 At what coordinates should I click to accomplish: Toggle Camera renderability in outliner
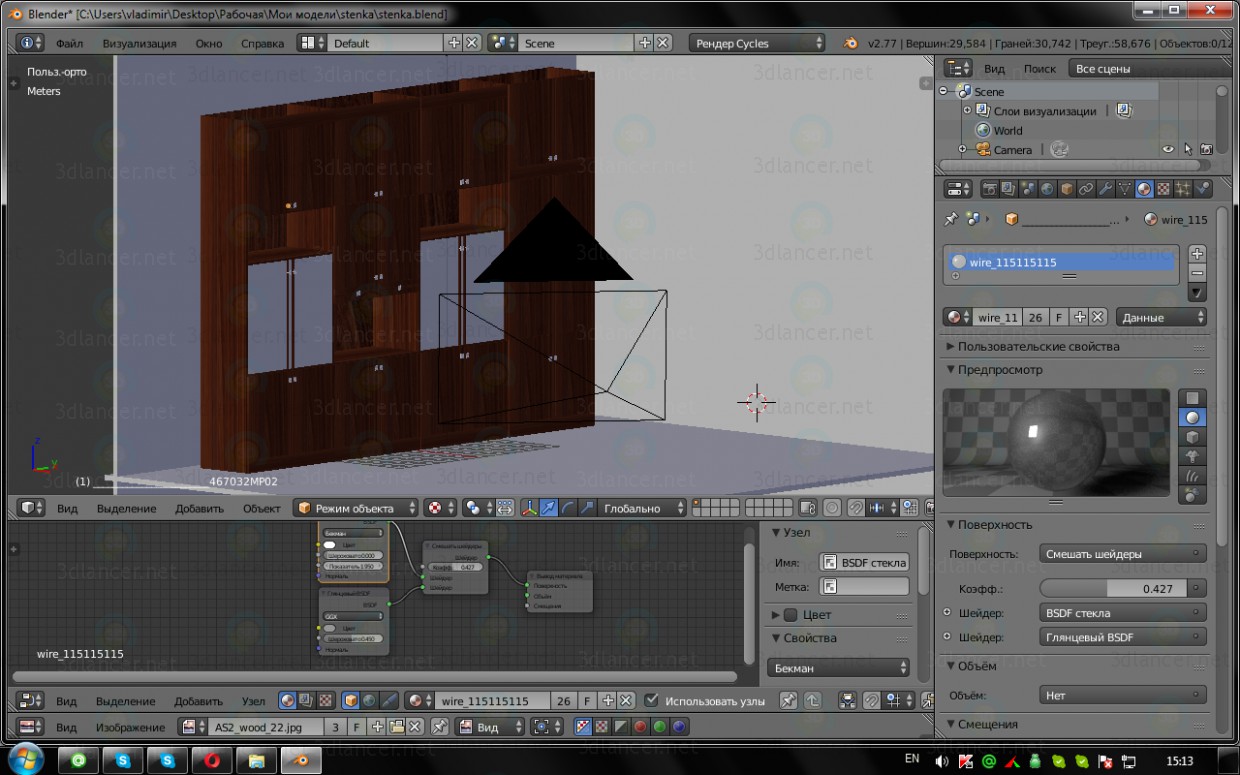pyautogui.click(x=1206, y=149)
